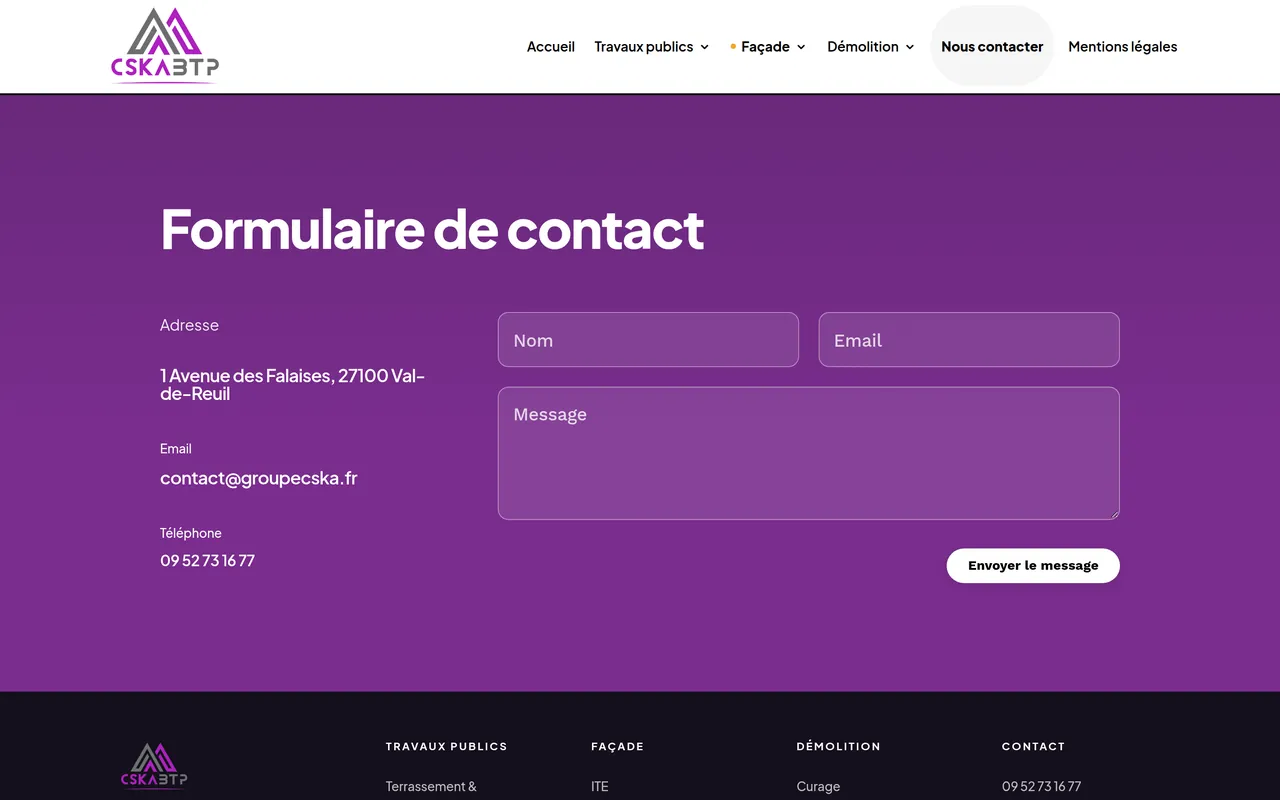Click the phone number under Téléphone
The height and width of the screenshot is (800, 1280).
(x=207, y=561)
